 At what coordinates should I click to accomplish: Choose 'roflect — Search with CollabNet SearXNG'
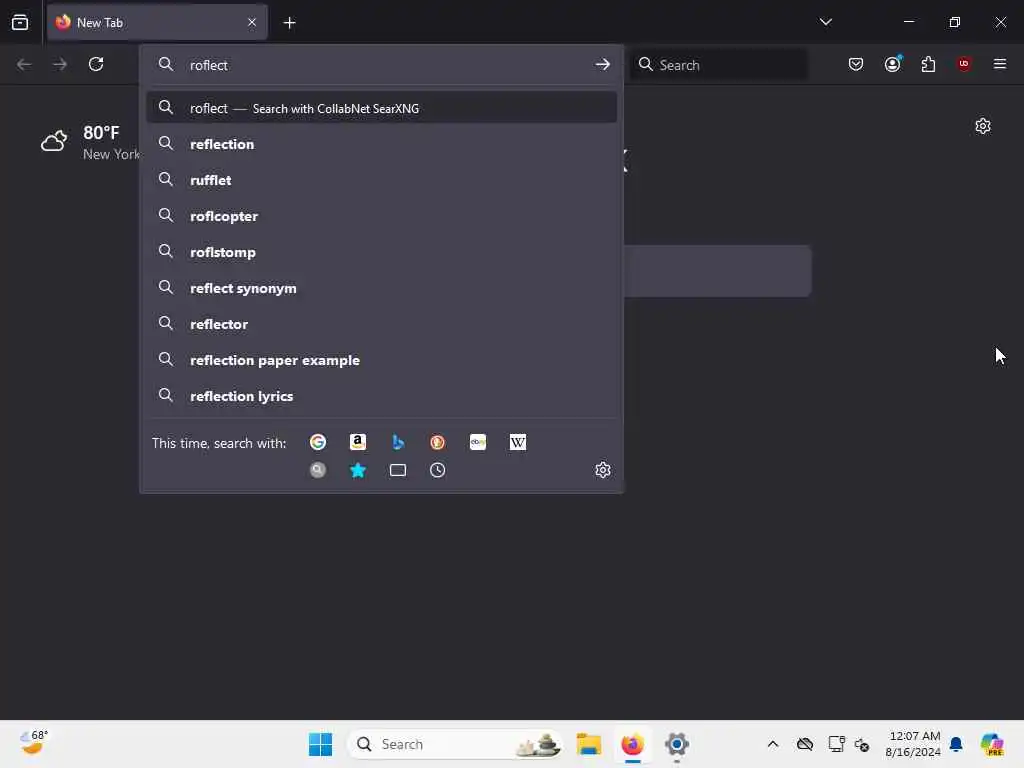[381, 108]
